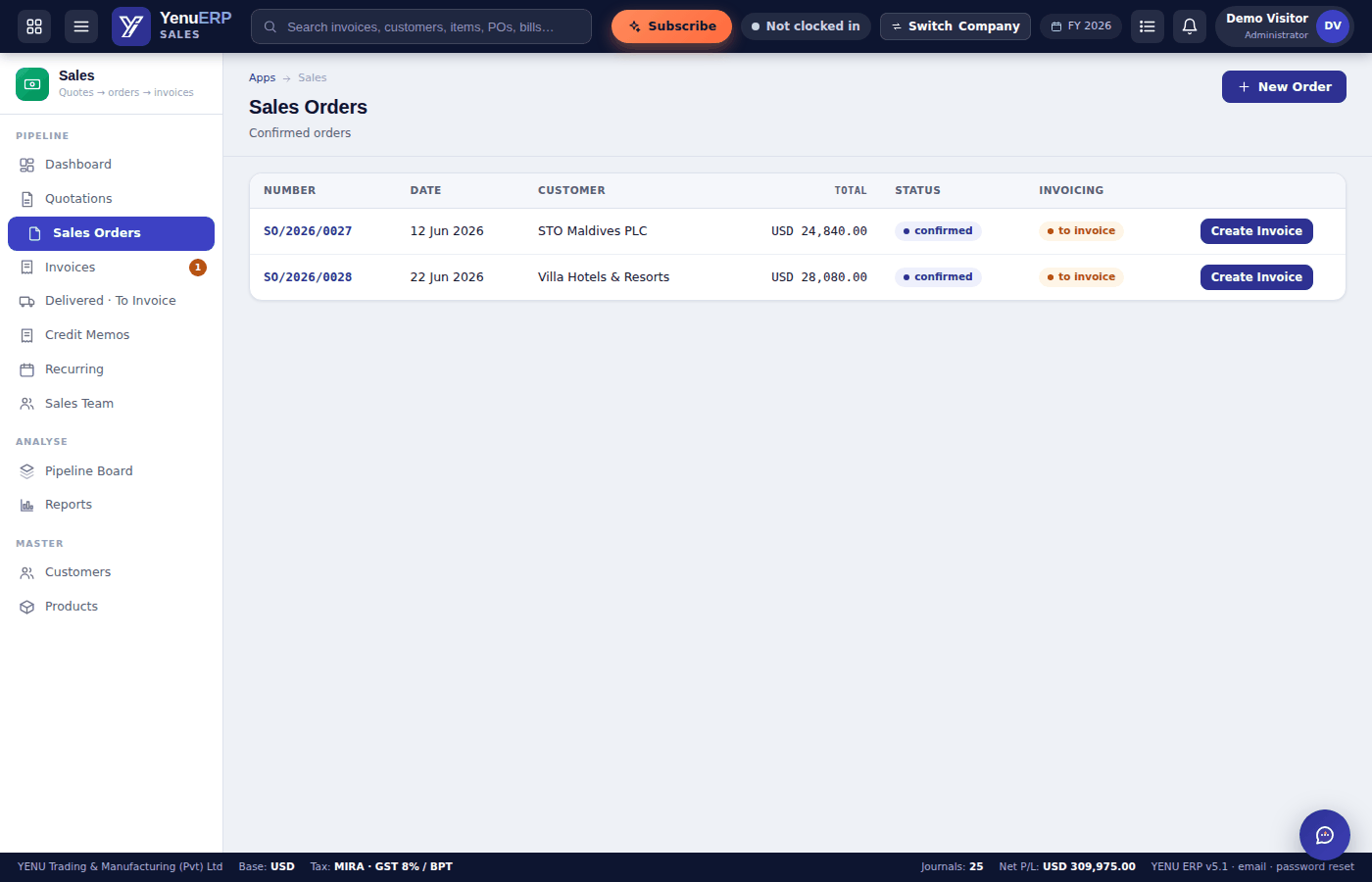The image size is (1372, 882).
Task: Click the search magnifier icon
Action: click(x=270, y=26)
